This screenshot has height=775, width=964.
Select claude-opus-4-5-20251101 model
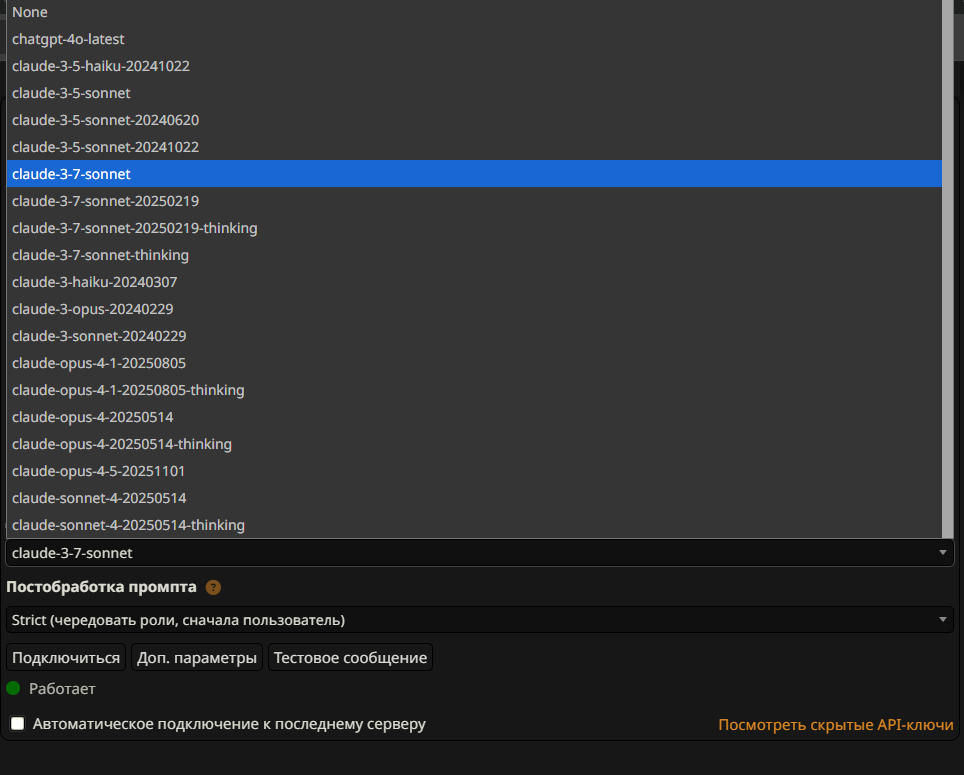tap(98, 471)
